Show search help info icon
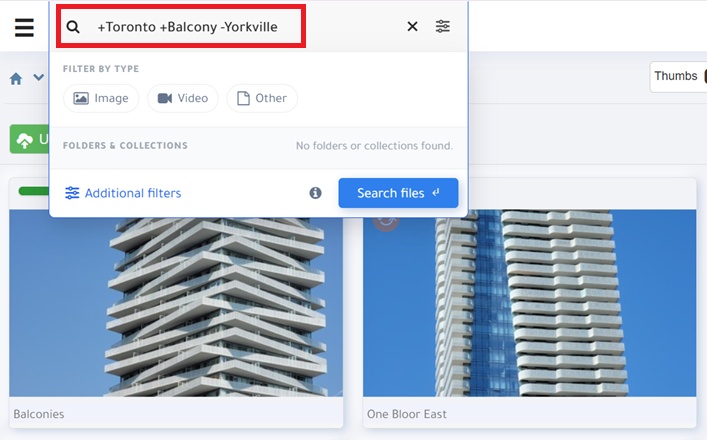Screen dimensions: 707x440 click(315, 193)
